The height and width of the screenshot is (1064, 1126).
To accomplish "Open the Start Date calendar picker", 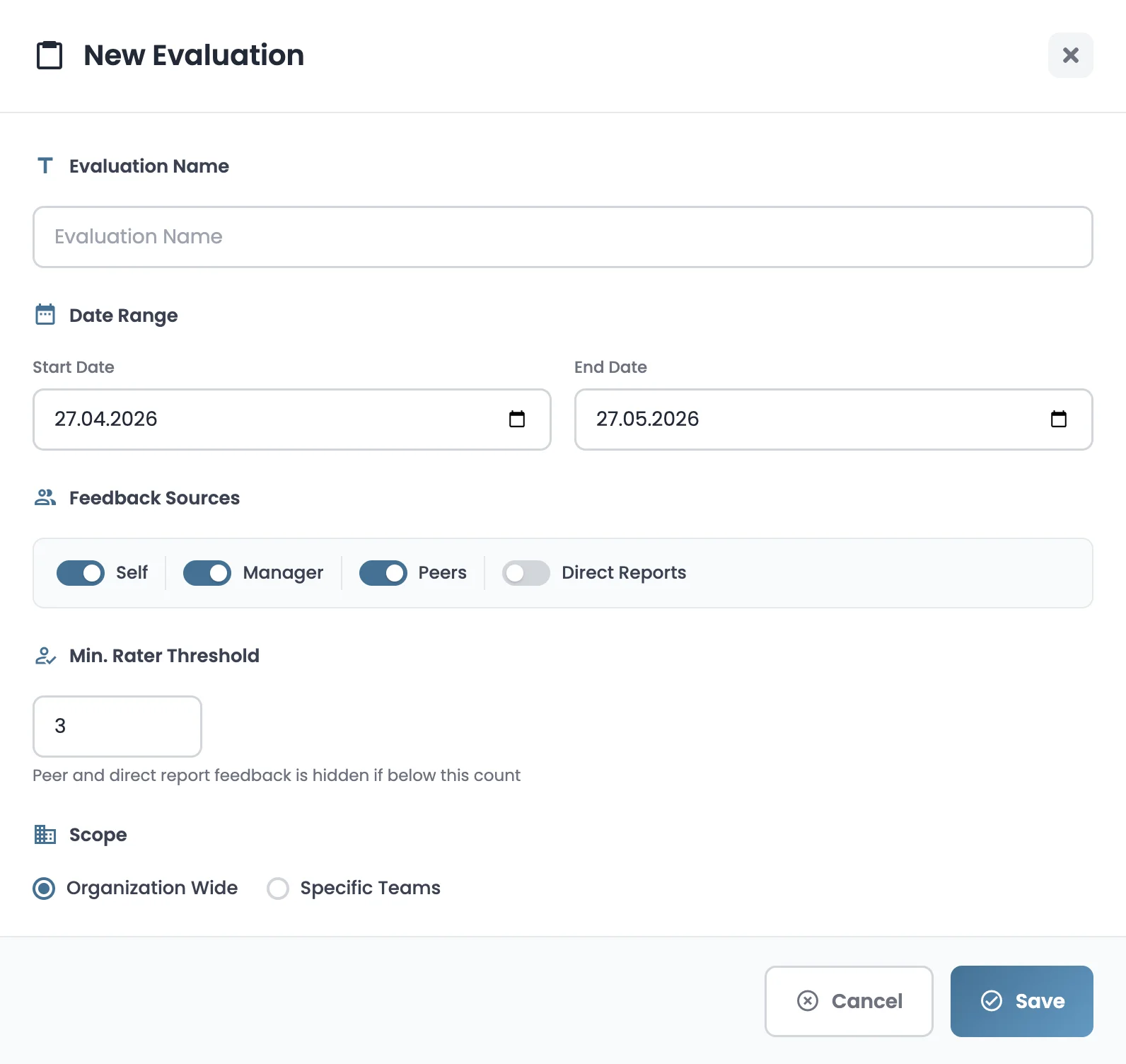I will pyautogui.click(x=517, y=420).
